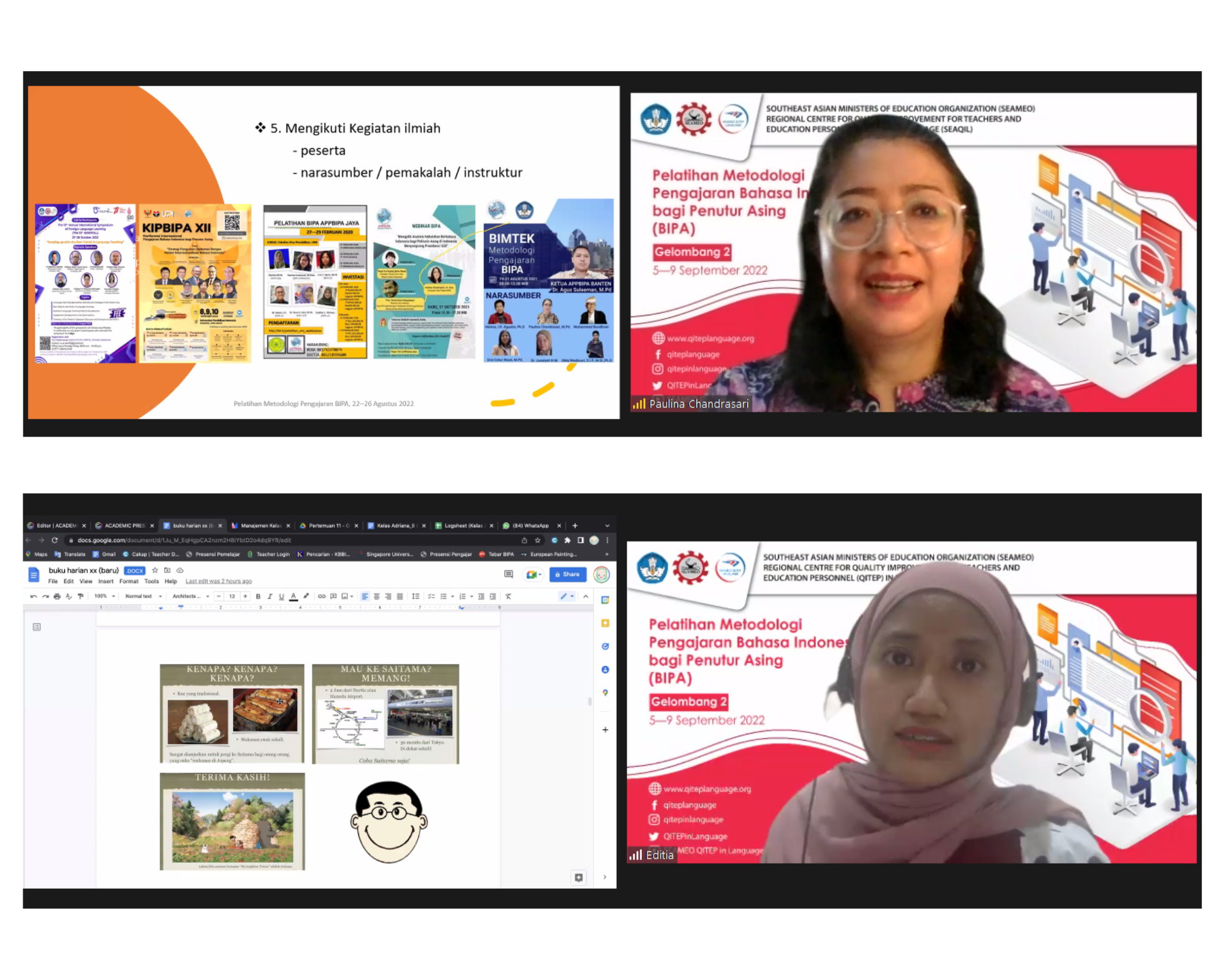The height and width of the screenshot is (980, 1225).
Task: Click the print icon in Docs toolbar
Action: [x=57, y=596]
